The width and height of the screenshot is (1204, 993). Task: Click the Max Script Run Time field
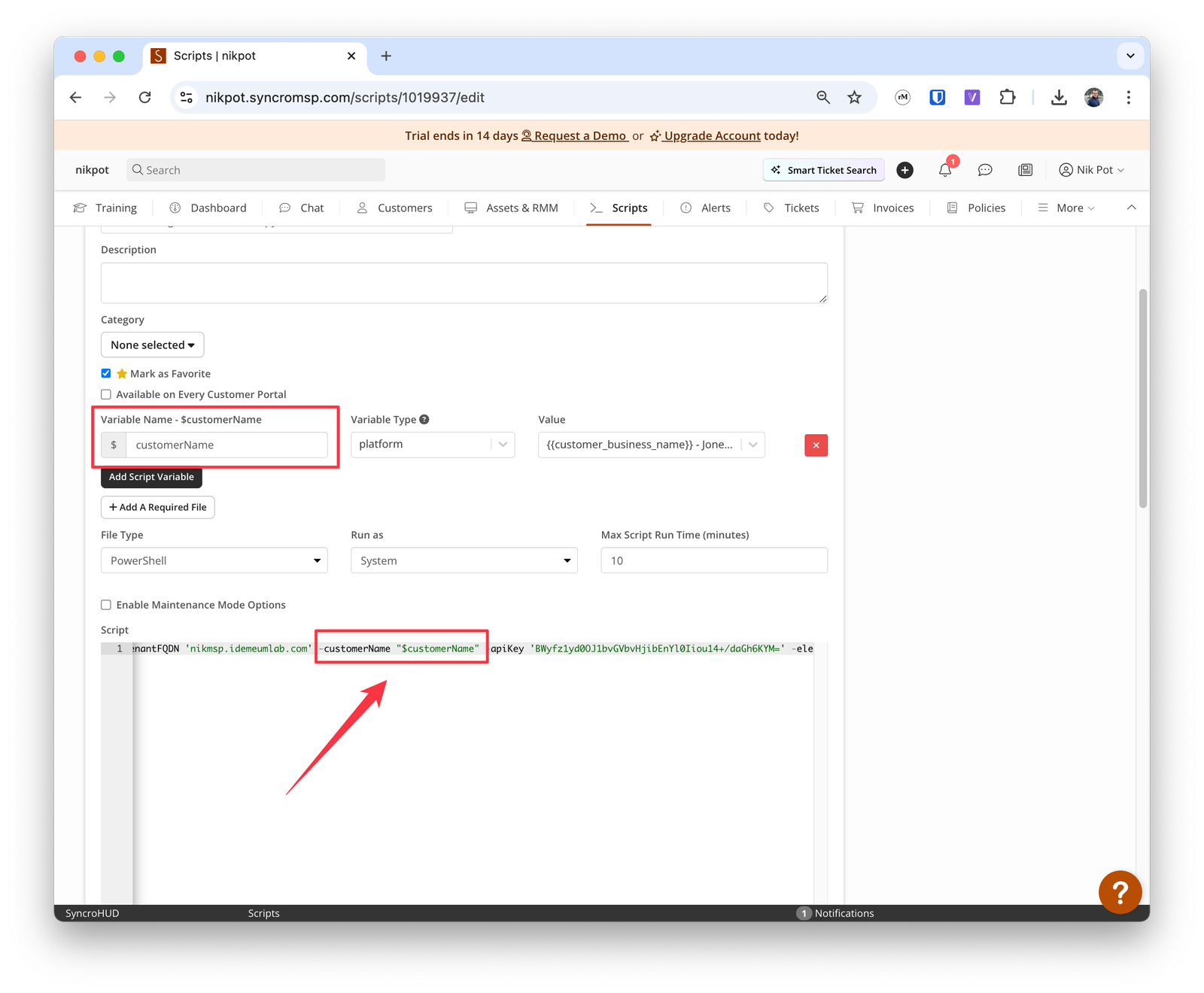(714, 560)
